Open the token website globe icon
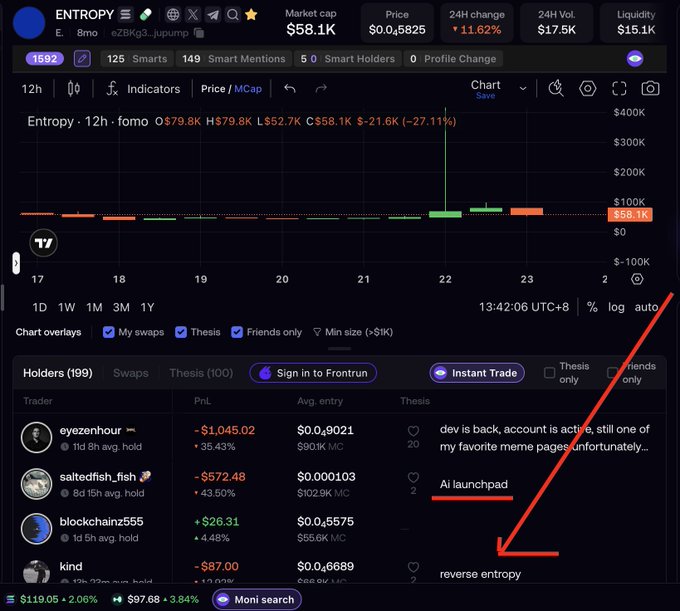This screenshot has width=680, height=611. [173, 15]
